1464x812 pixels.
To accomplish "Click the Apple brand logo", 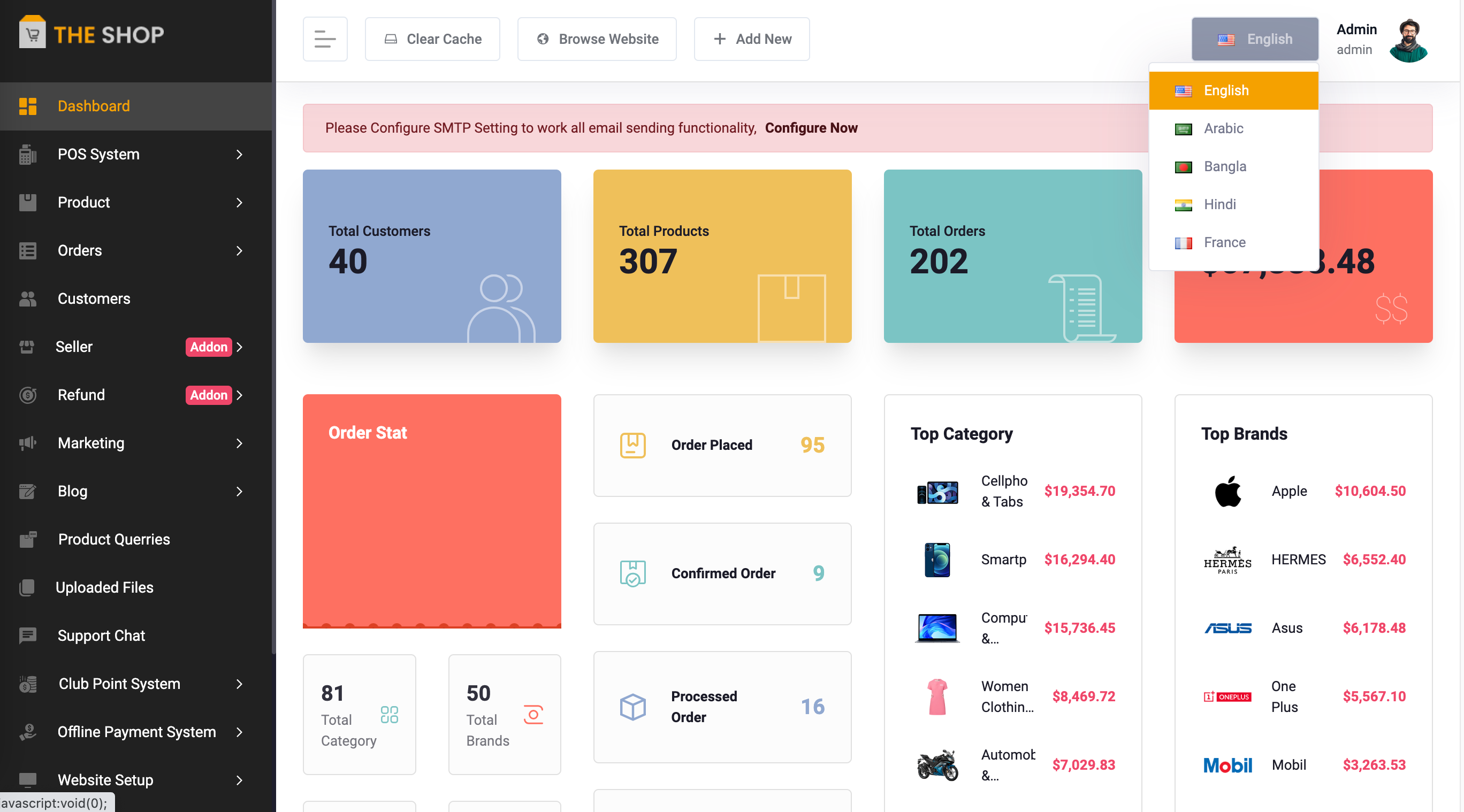I will pos(1227,492).
